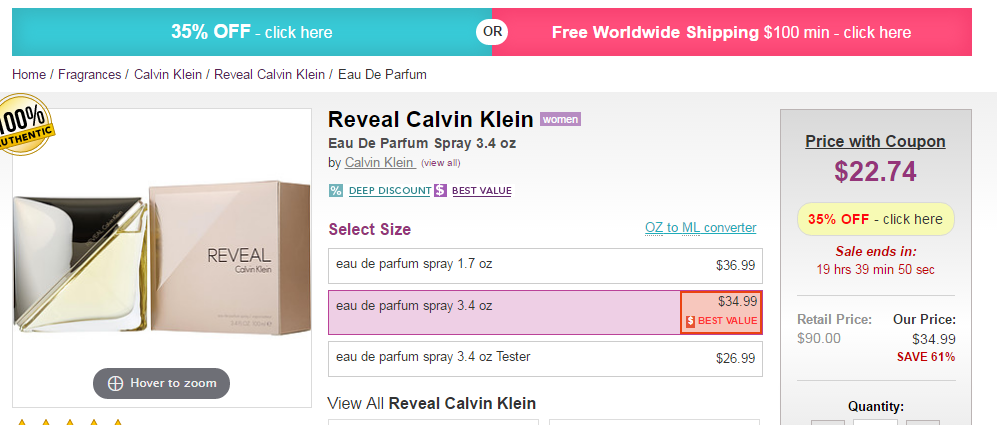Go to Home breadcrumb link

[29, 74]
